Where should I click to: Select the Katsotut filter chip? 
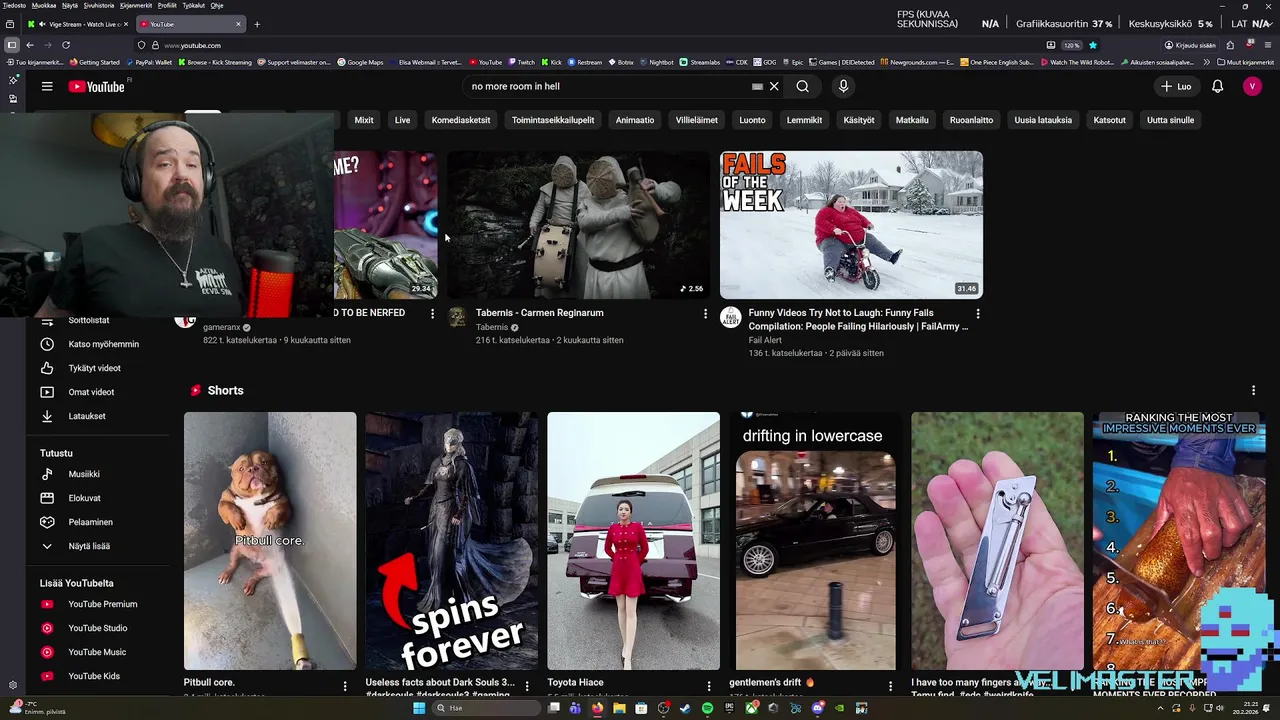(1109, 120)
